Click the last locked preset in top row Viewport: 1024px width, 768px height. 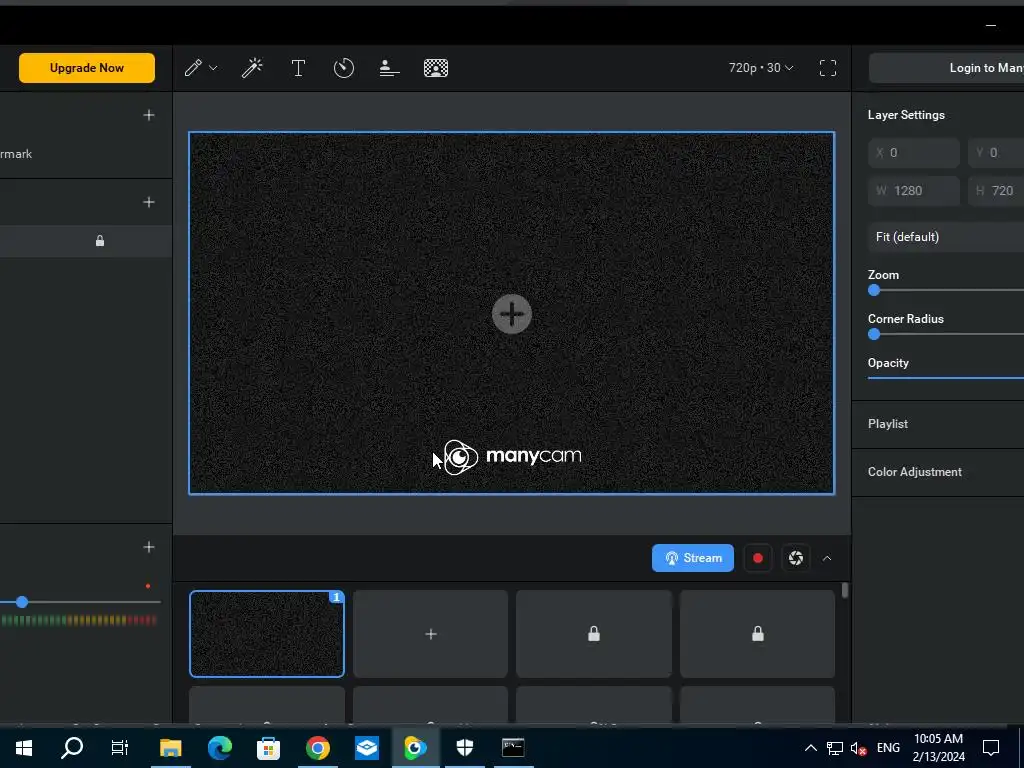[x=758, y=633]
